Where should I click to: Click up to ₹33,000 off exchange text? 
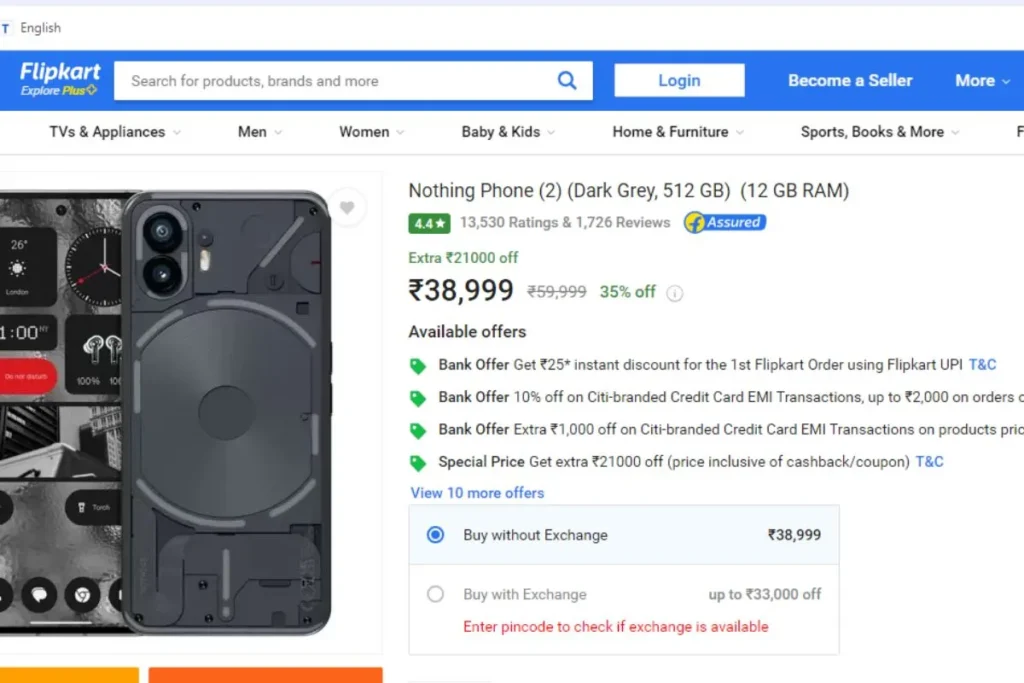tap(765, 594)
